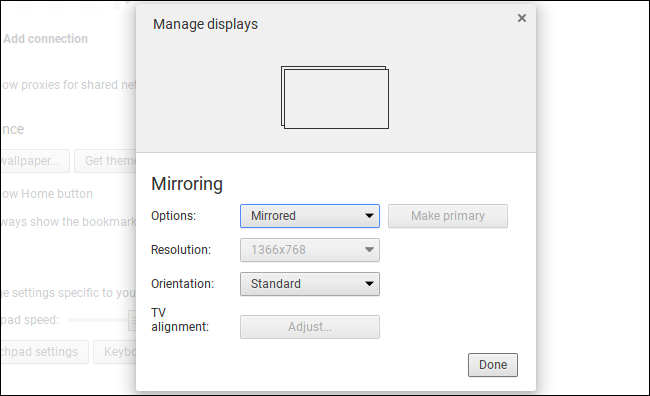Image resolution: width=650 pixels, height=396 pixels.
Task: Open the Standard orientation dropdown
Action: (310, 284)
